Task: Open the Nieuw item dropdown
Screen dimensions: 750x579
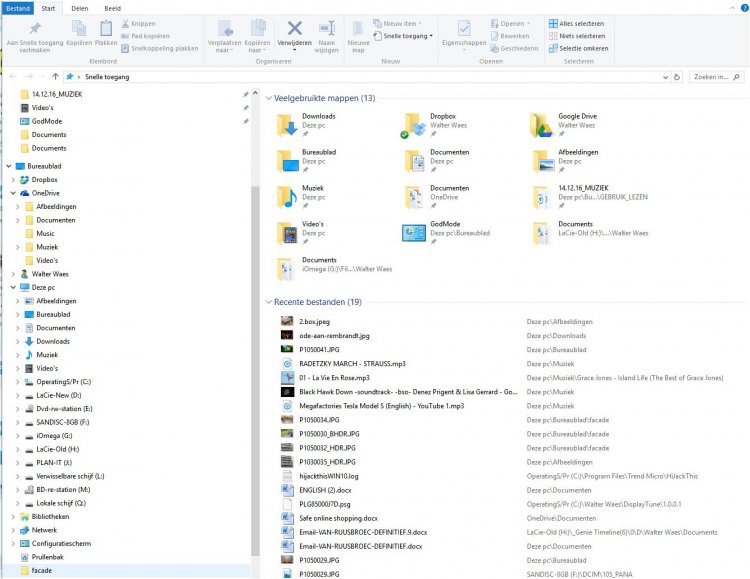Action: click(400, 23)
